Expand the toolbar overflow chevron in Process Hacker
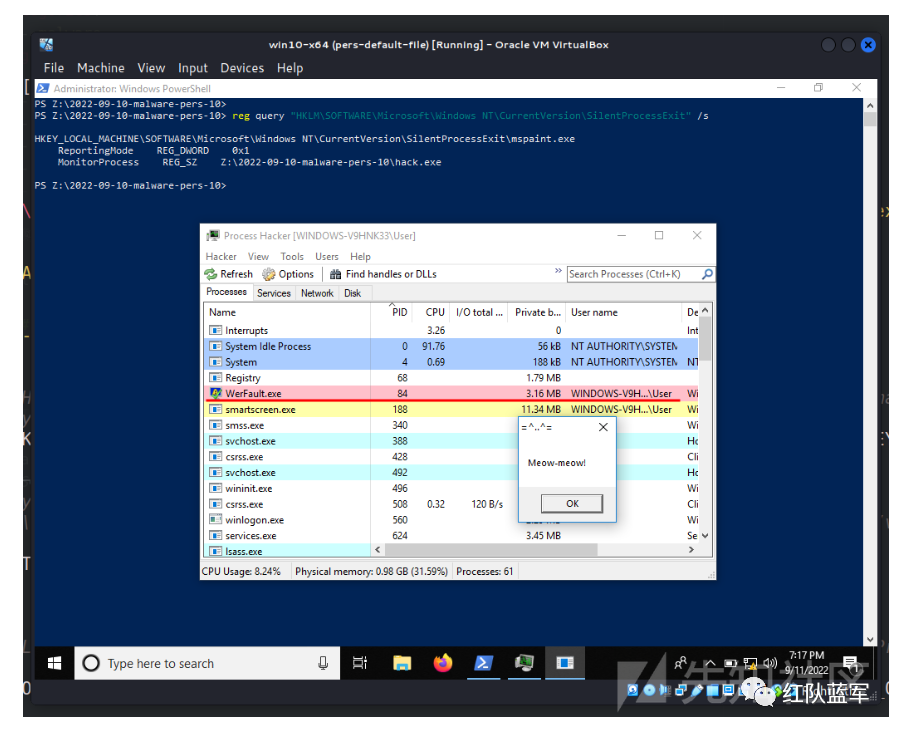 click(558, 270)
